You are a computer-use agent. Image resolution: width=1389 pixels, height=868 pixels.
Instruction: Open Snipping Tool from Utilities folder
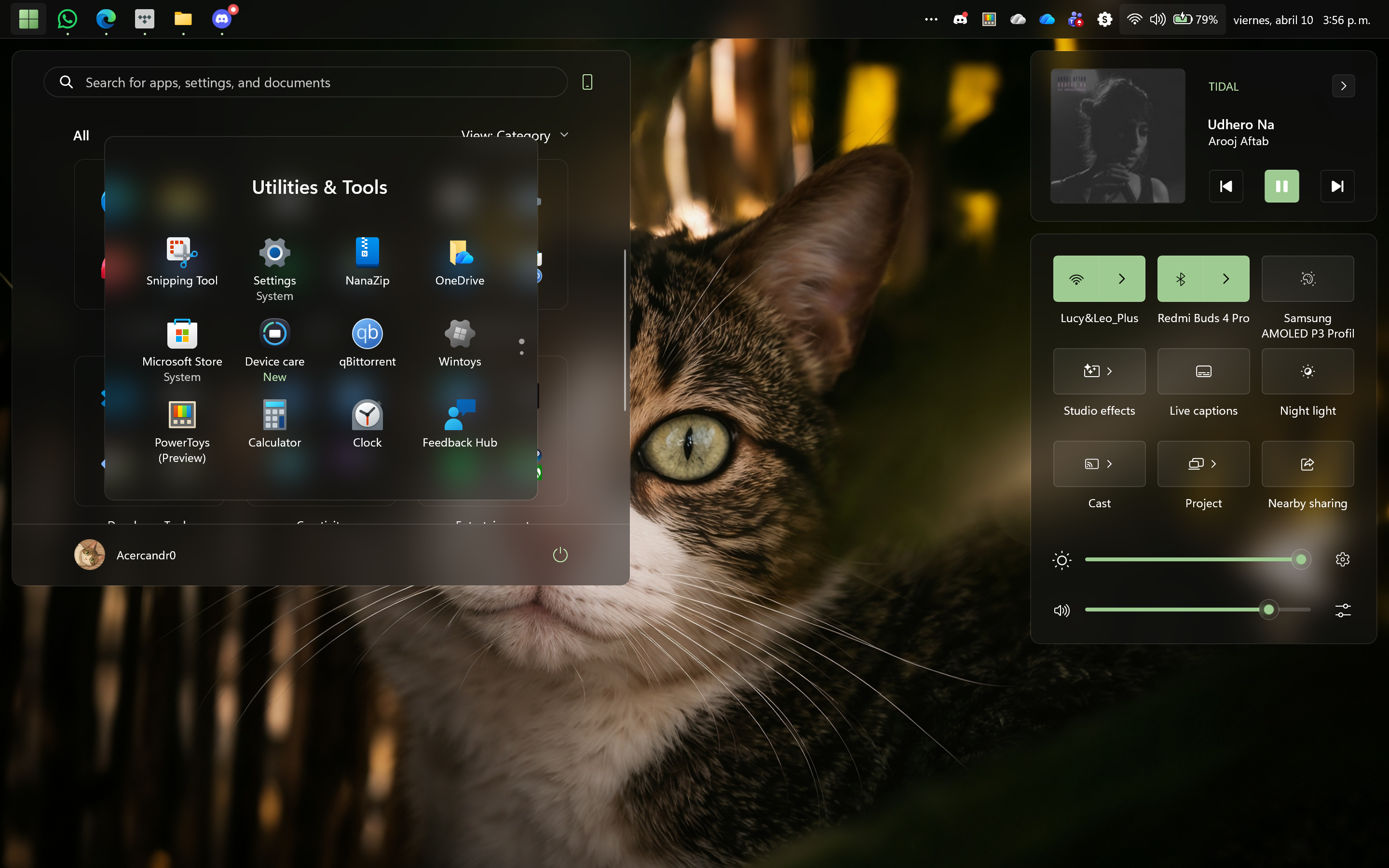tap(182, 261)
